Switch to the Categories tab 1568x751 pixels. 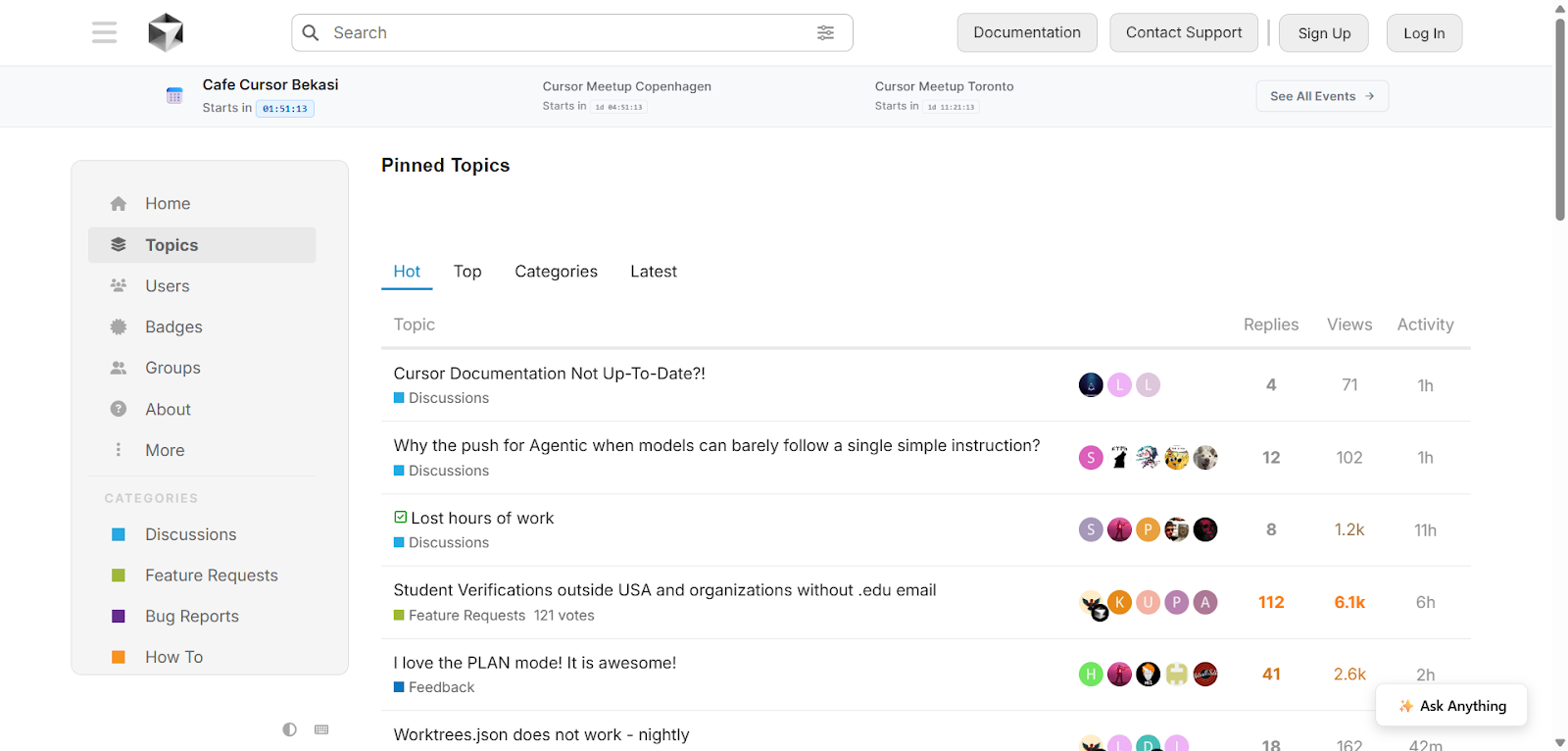pyautogui.click(x=556, y=272)
